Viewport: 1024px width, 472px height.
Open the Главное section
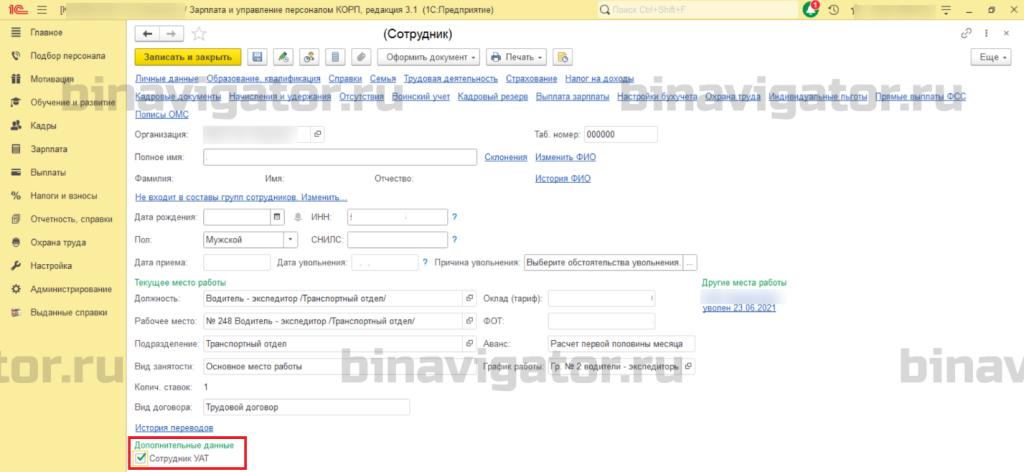(46, 32)
